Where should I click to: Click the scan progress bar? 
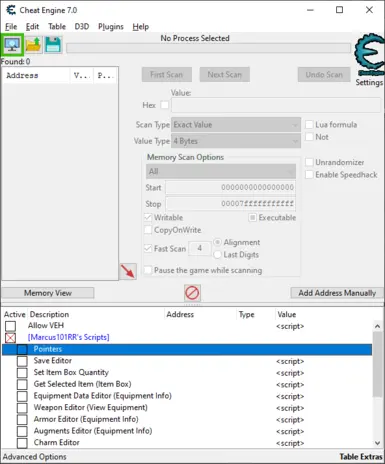click(x=208, y=48)
